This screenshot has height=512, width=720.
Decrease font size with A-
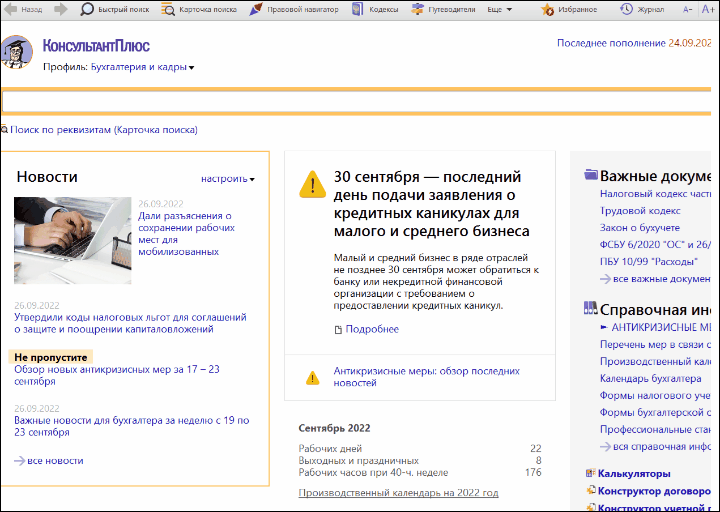[x=687, y=9]
